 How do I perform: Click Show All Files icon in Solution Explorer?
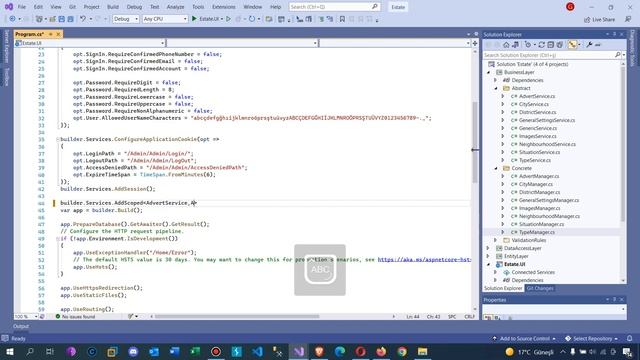(560, 45)
